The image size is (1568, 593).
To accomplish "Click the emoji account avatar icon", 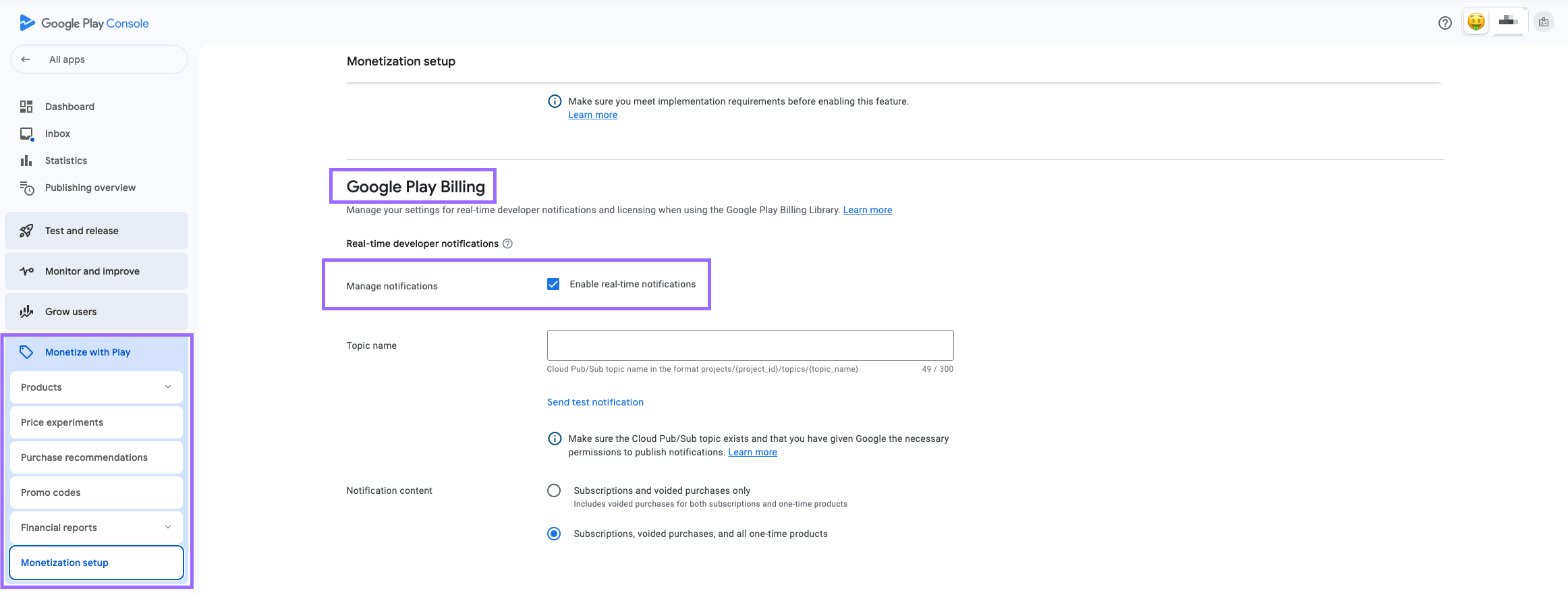I will coord(1476,22).
